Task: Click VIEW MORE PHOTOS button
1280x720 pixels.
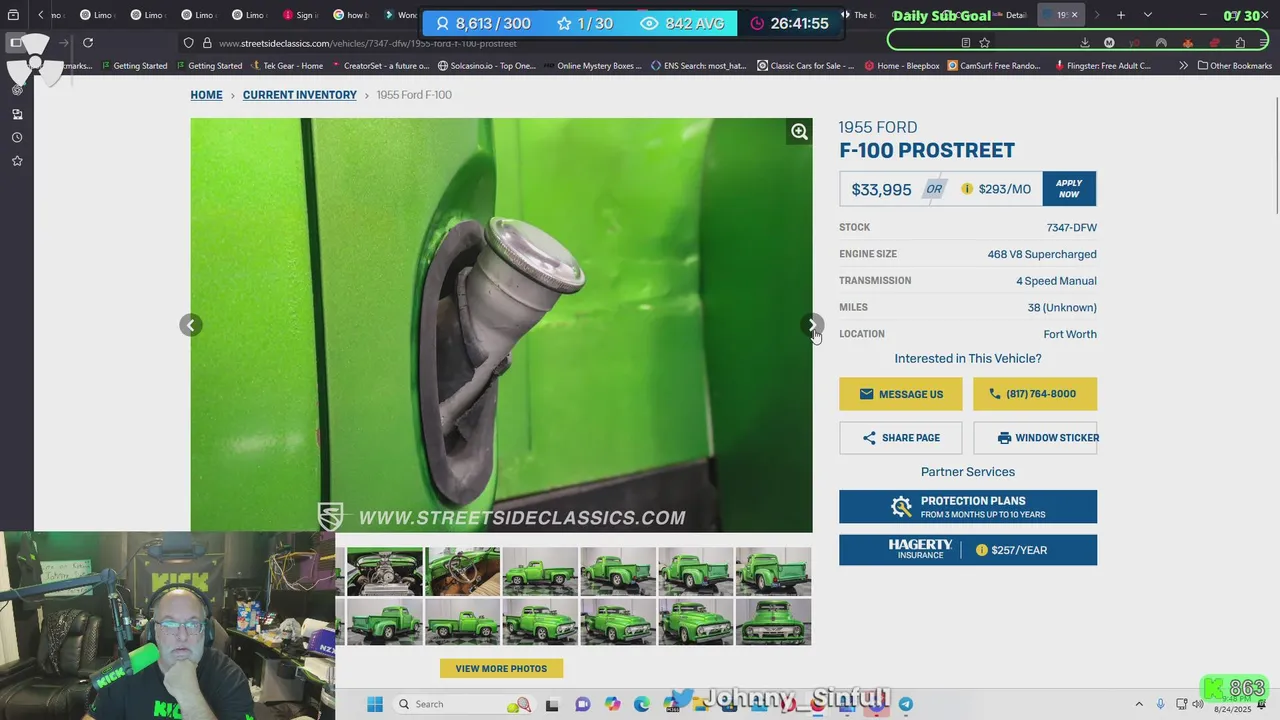Action: point(501,668)
